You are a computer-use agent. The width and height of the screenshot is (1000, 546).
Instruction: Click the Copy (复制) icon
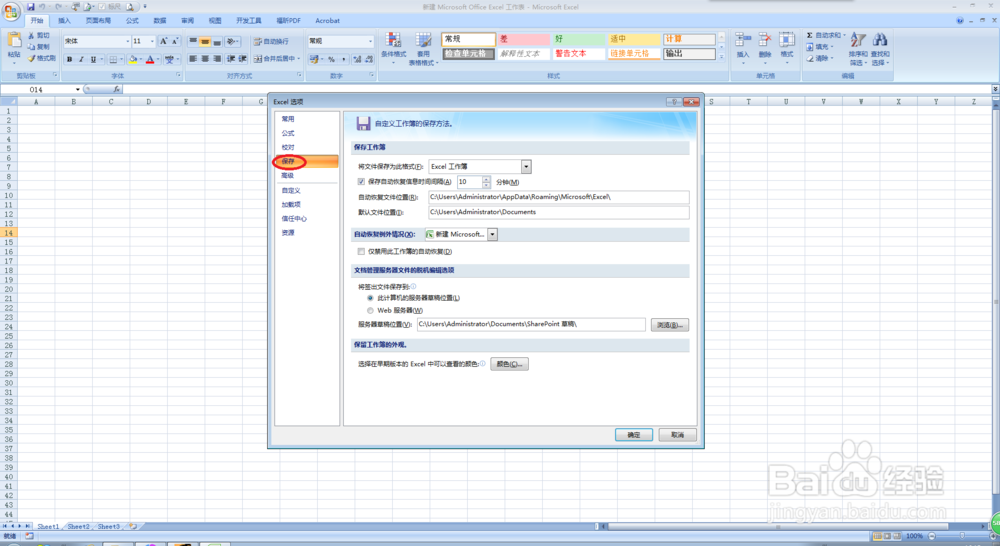[31, 47]
